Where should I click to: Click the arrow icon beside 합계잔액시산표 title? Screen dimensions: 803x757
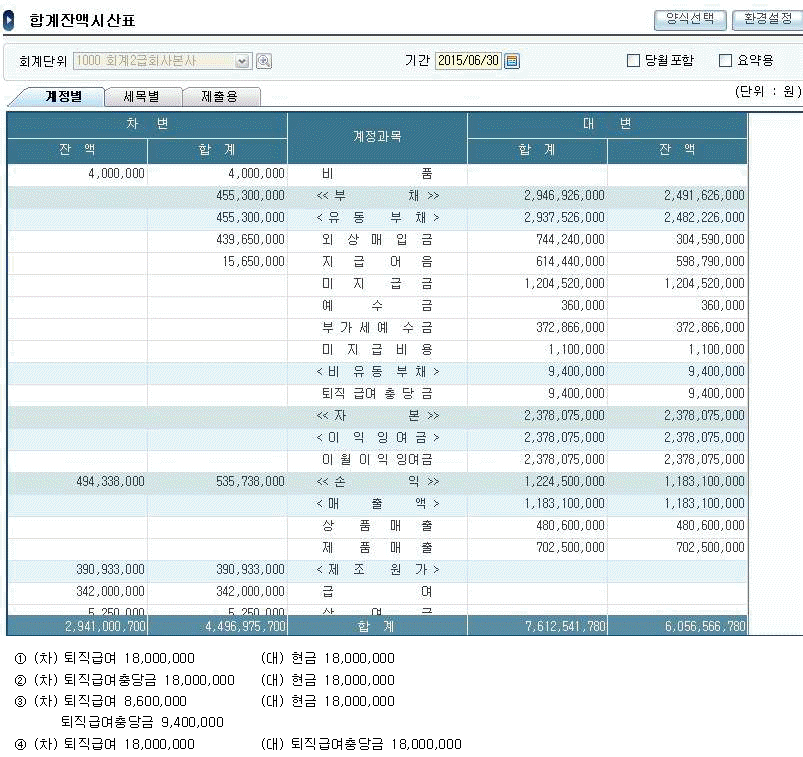(9, 19)
